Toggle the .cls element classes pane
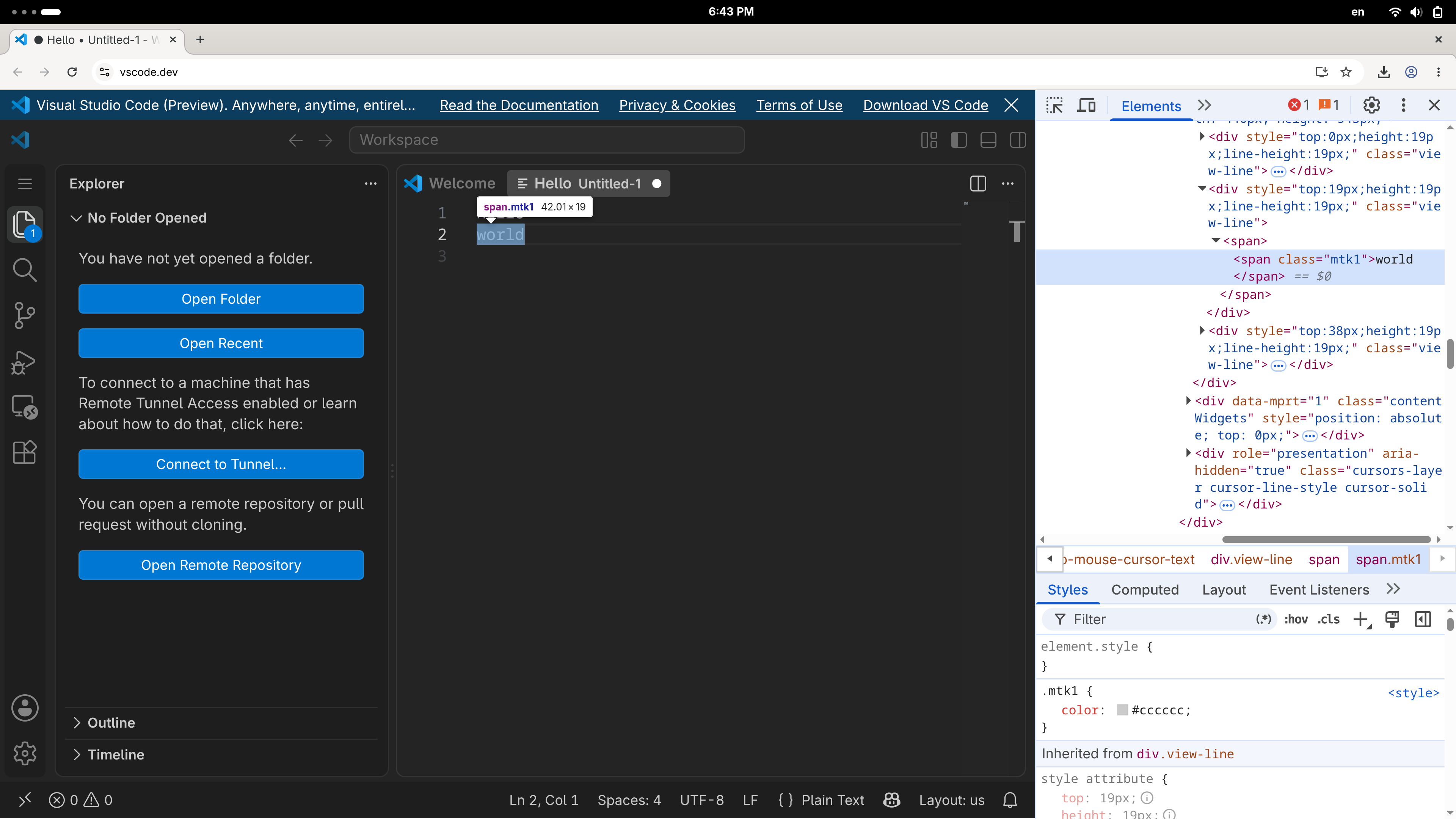 pos(1329,620)
